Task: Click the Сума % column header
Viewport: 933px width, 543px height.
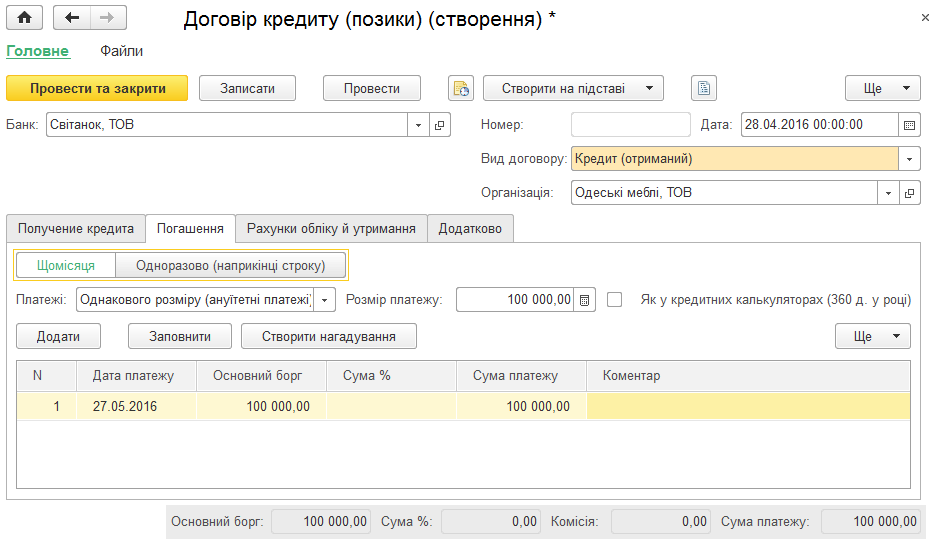Action: pyautogui.click(x=392, y=376)
